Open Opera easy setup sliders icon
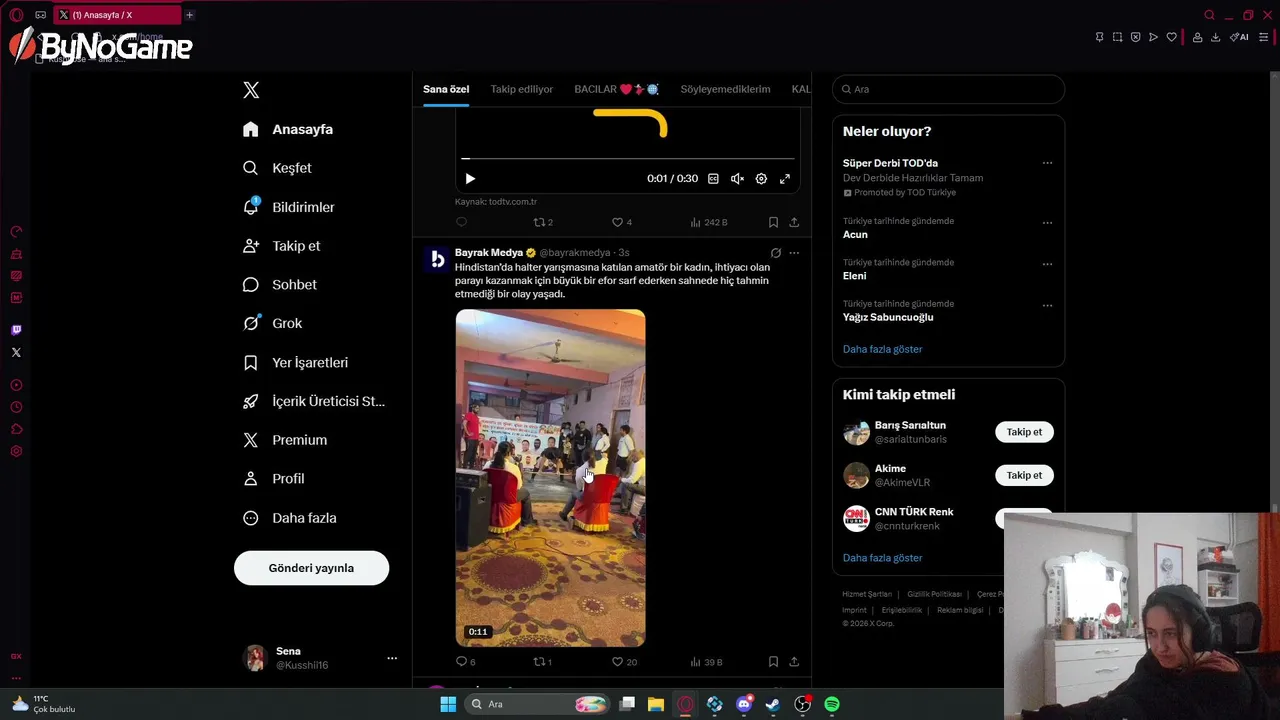 coord(1263,37)
